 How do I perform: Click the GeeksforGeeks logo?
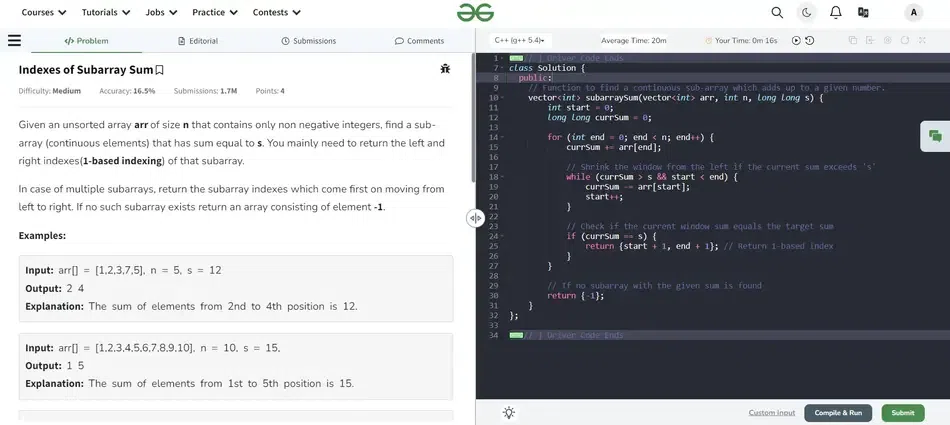[x=475, y=12]
